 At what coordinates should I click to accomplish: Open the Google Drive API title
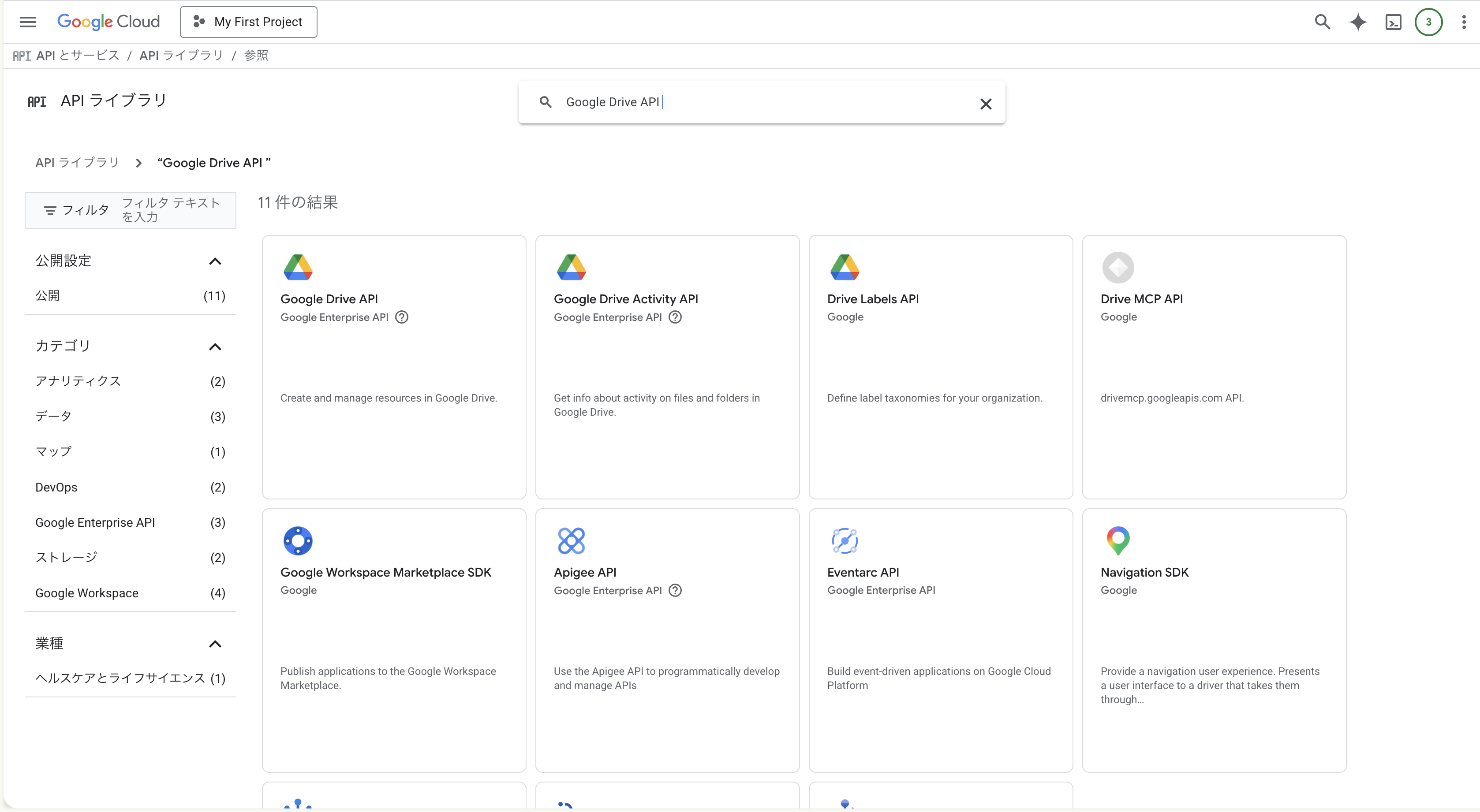pos(329,299)
